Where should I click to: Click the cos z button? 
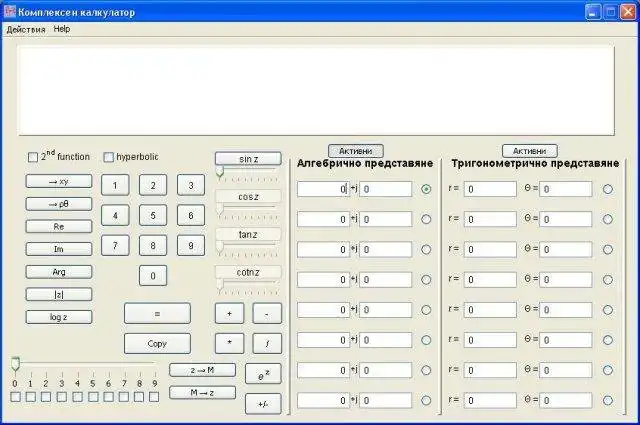click(x=248, y=197)
